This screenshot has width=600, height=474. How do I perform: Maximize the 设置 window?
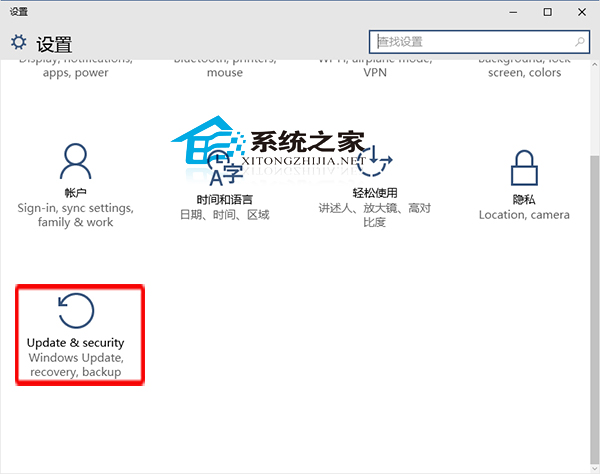click(548, 12)
